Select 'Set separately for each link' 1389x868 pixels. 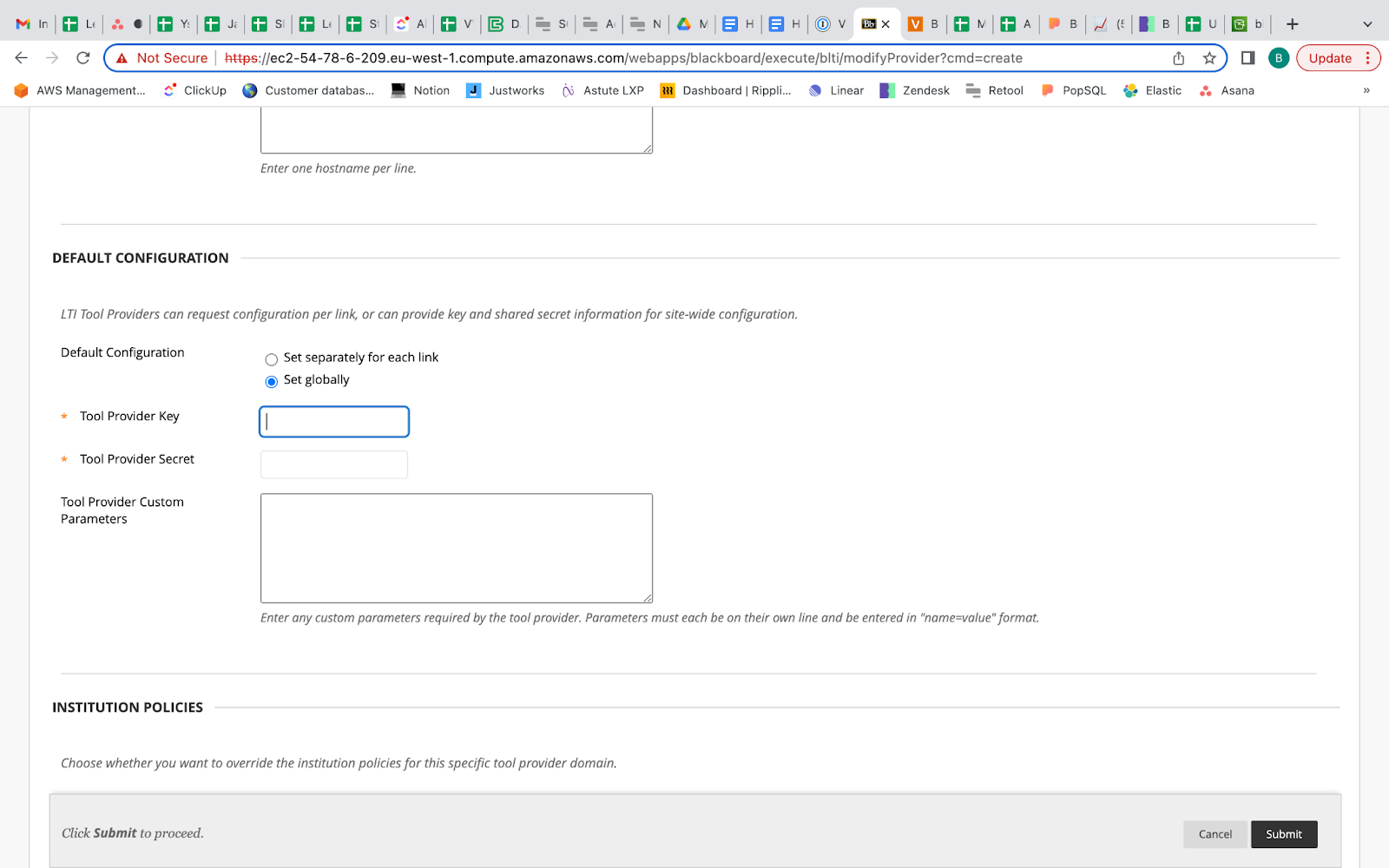[272, 359]
